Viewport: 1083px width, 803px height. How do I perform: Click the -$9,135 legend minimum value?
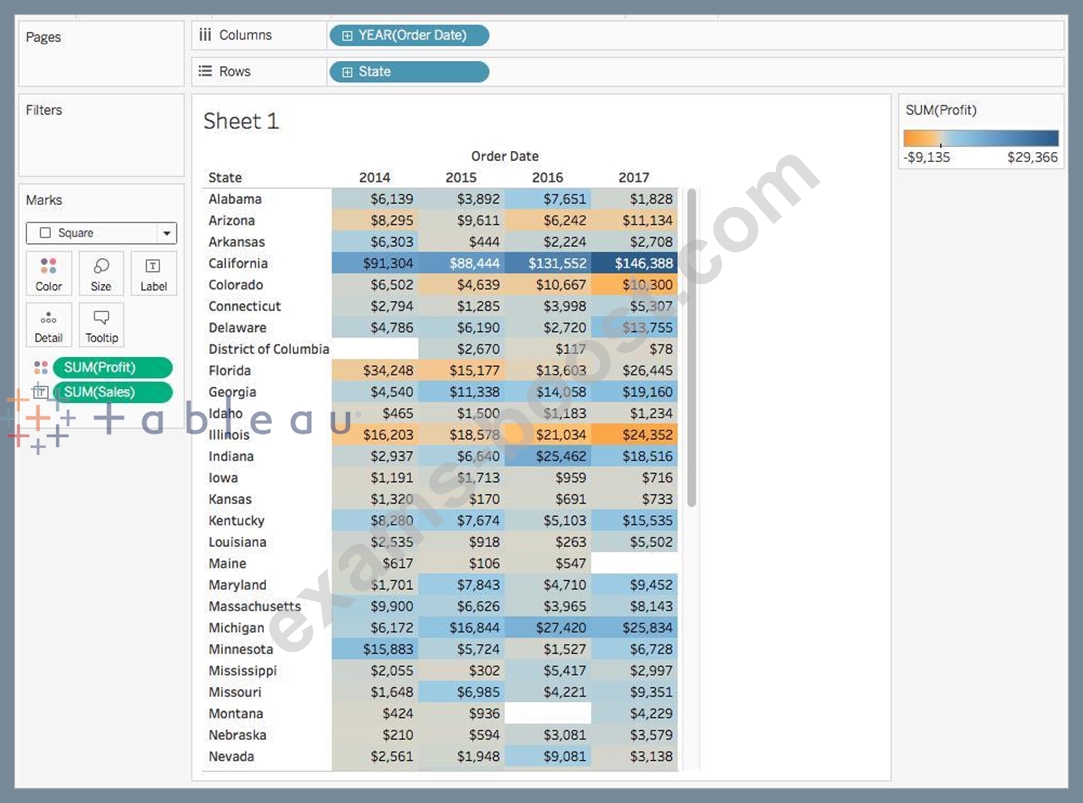point(927,157)
